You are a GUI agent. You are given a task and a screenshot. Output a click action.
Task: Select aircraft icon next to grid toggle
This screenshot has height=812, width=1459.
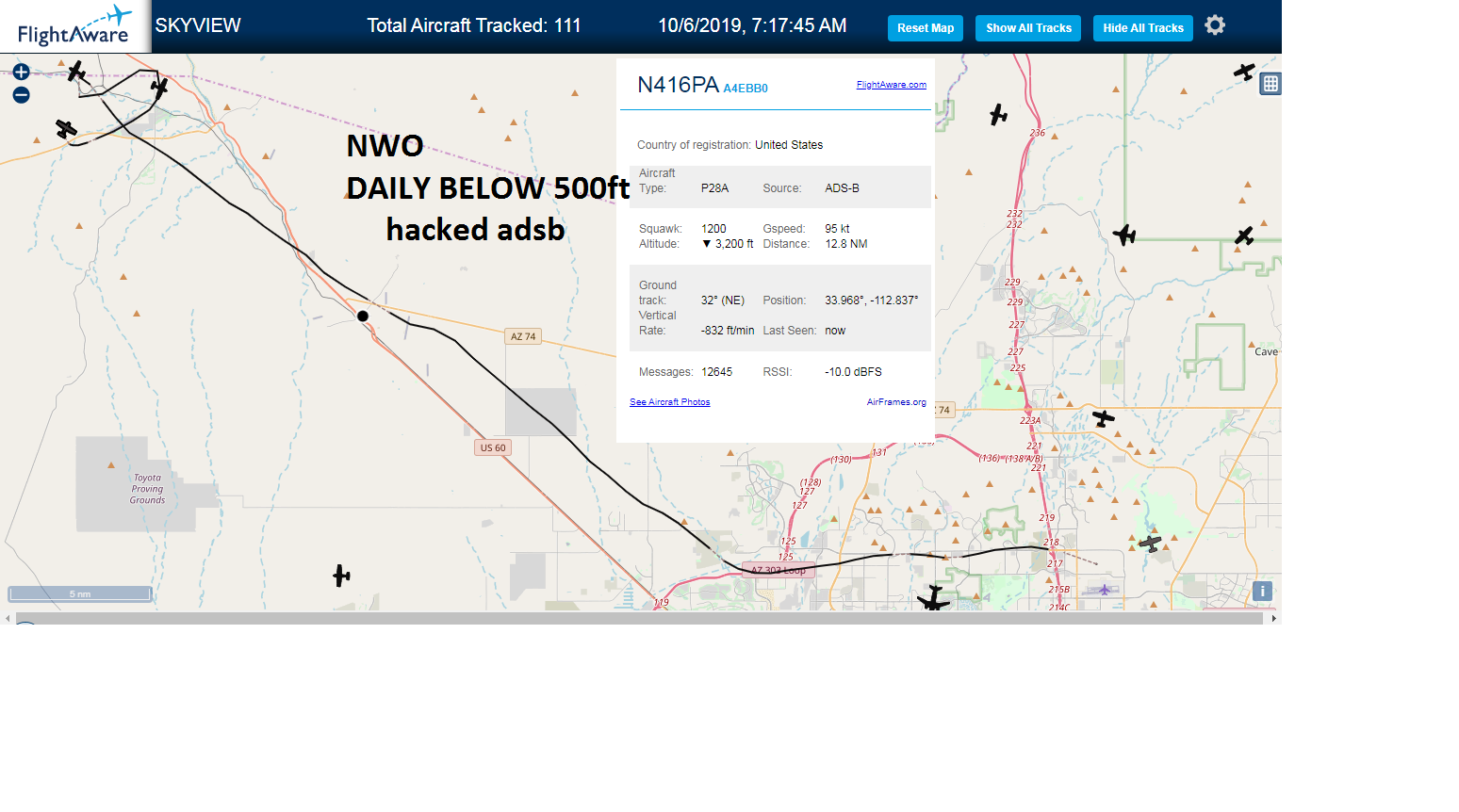pos(1244,72)
